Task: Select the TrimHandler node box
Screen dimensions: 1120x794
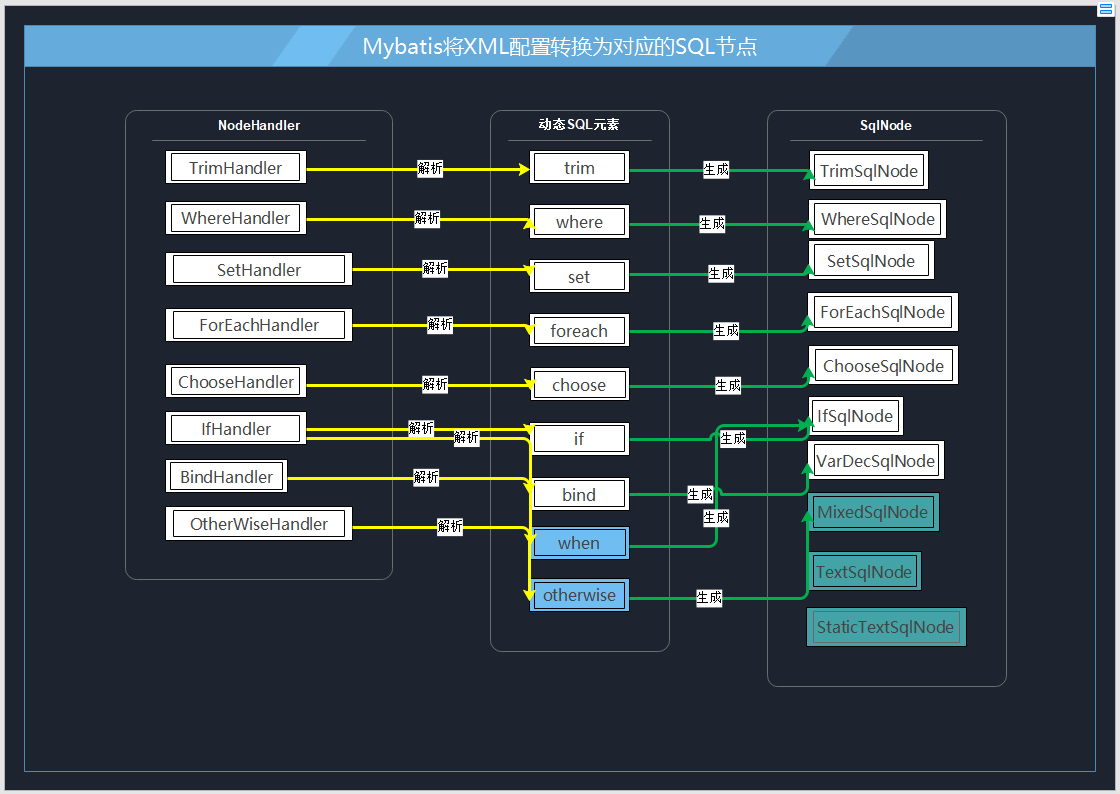Action: [236, 167]
